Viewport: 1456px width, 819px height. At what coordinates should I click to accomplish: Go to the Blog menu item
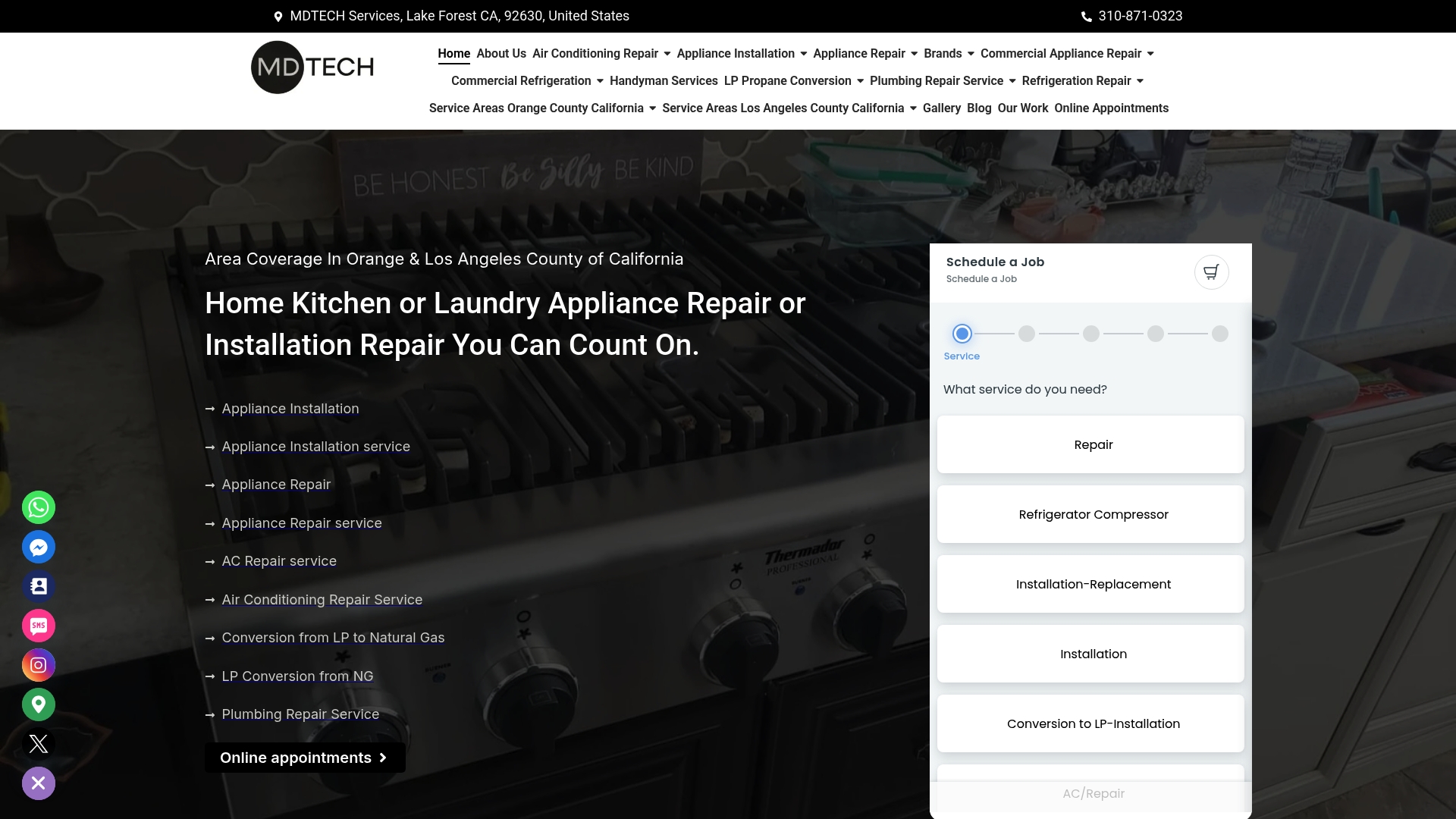pyautogui.click(x=979, y=108)
